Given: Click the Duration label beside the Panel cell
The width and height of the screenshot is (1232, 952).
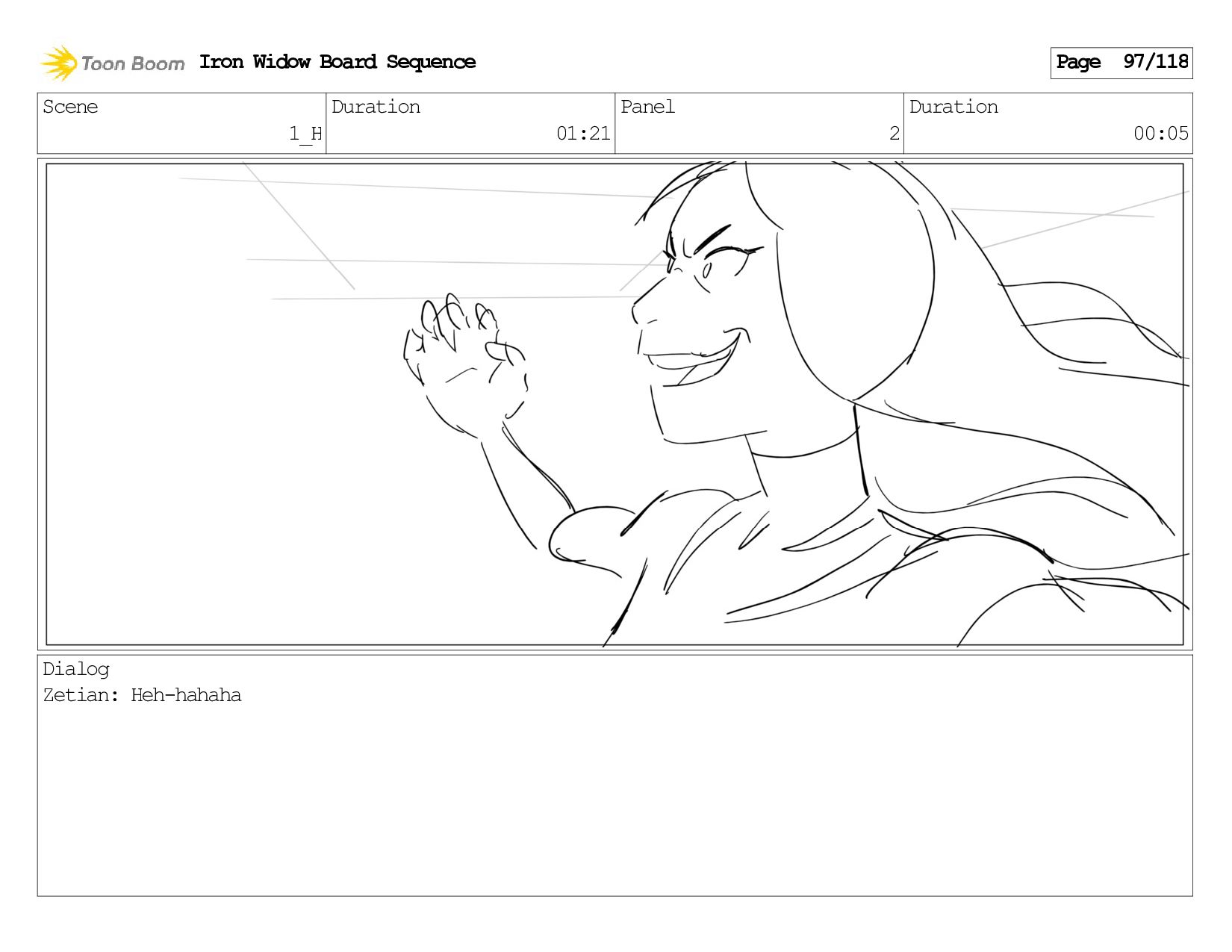Looking at the screenshot, I should pyautogui.click(x=953, y=107).
